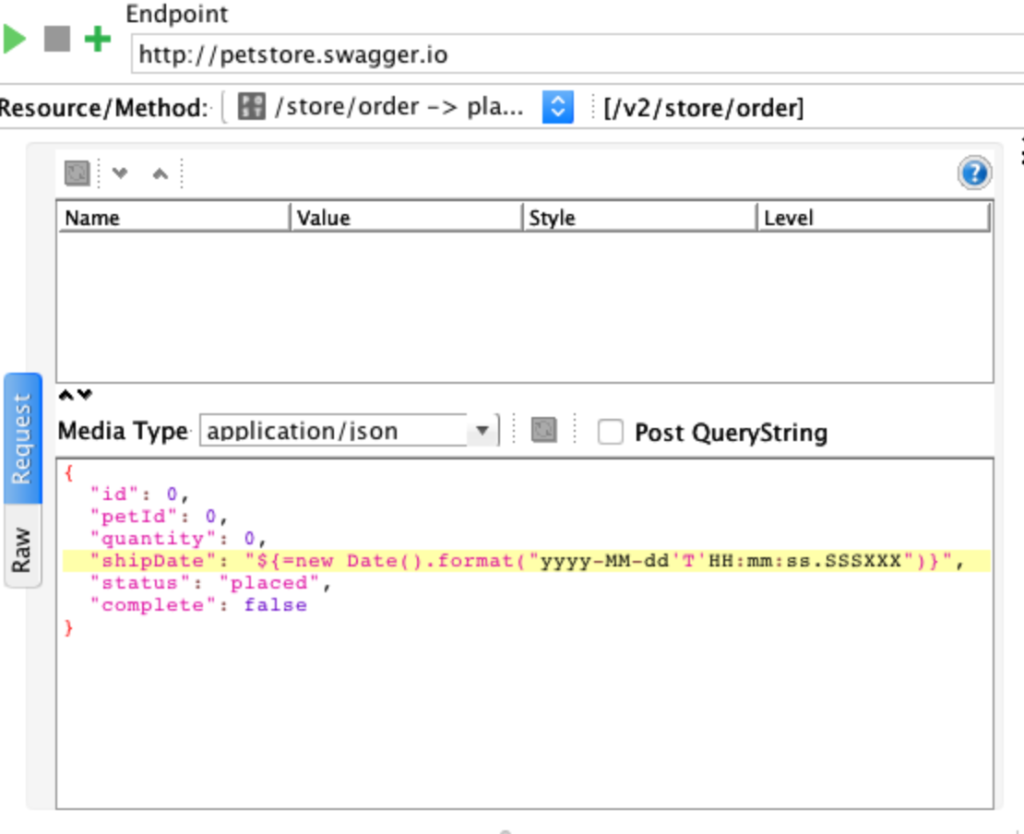The image size is (1024, 834).
Task: Click the expand editor icon beside Media Type
Action: [x=541, y=430]
